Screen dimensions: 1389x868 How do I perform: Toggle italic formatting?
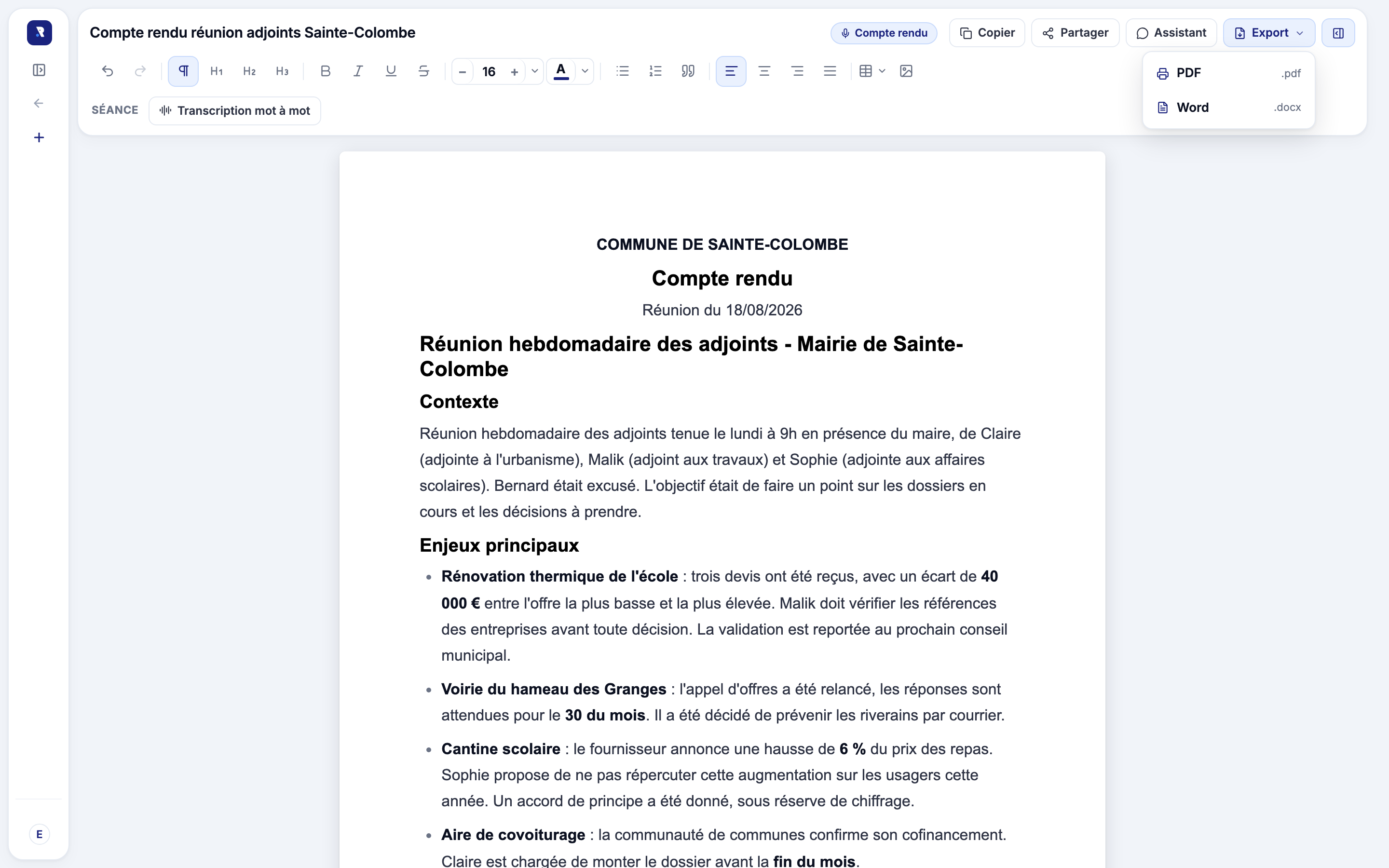click(x=358, y=71)
